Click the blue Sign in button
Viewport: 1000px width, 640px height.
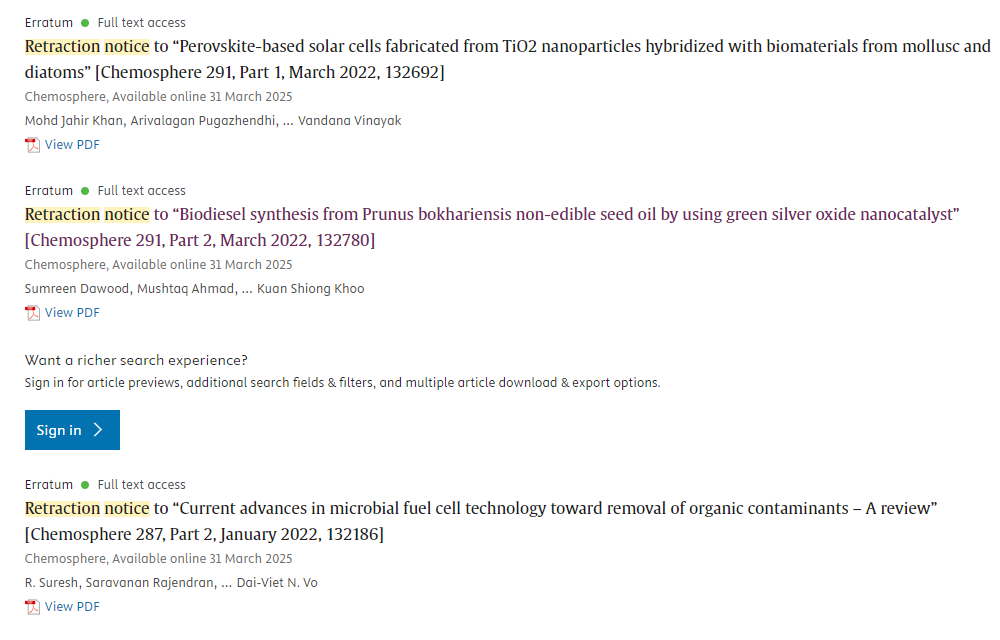(72, 430)
